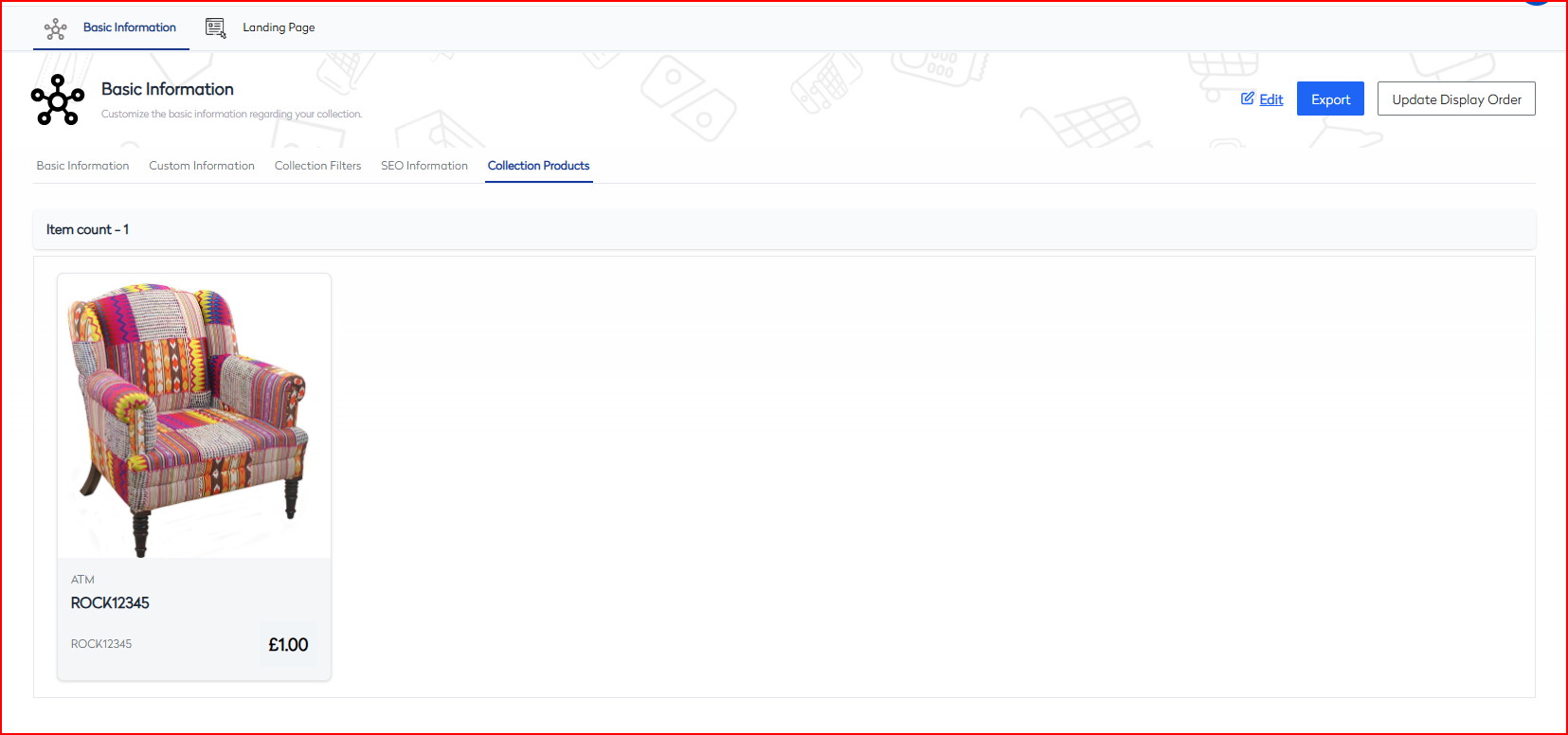Click the Update Display Order button
Screen dimensions: 1568x735
tap(1456, 99)
